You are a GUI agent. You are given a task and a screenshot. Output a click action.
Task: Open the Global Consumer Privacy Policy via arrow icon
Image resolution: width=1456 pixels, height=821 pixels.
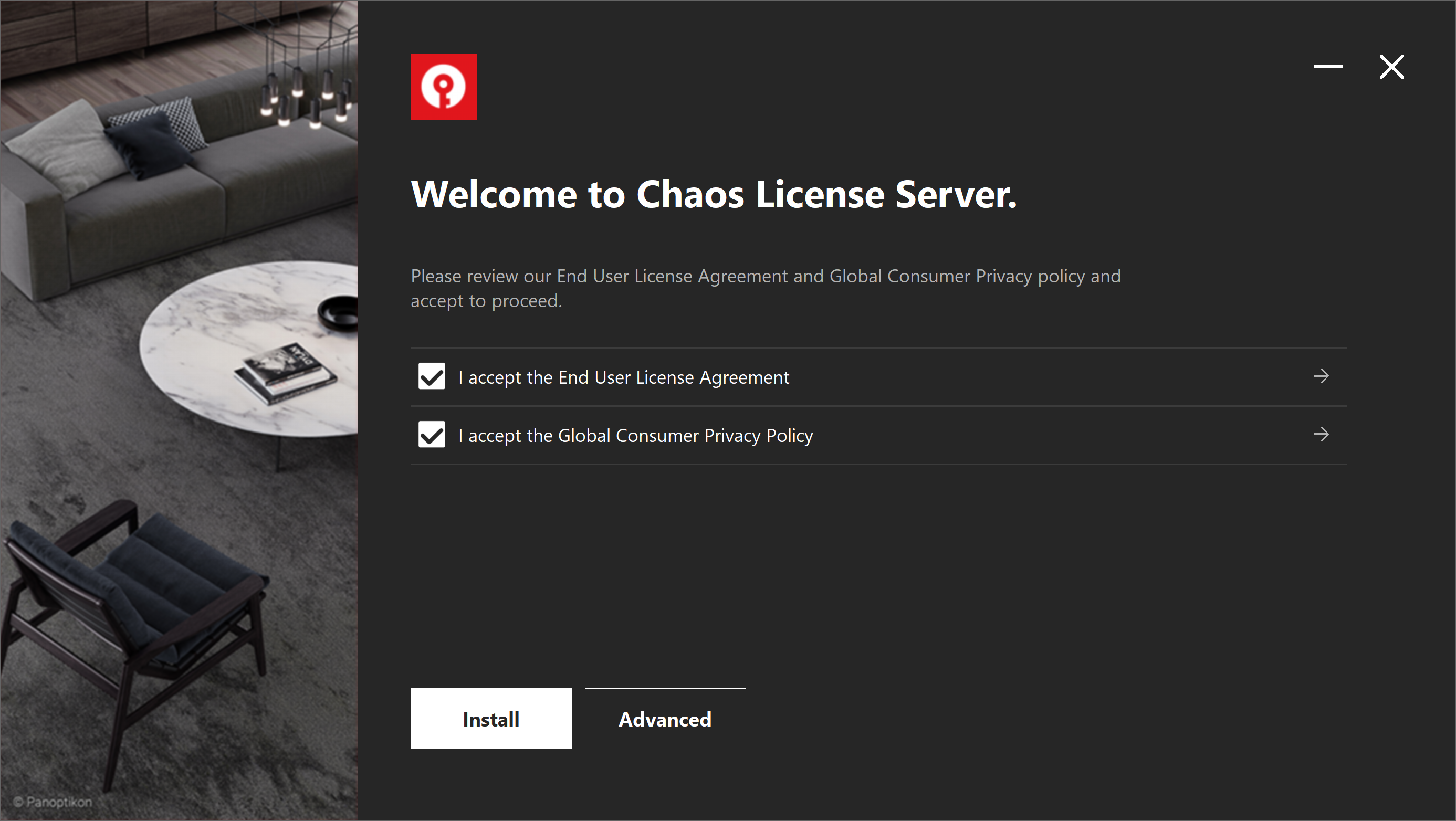[x=1321, y=435]
